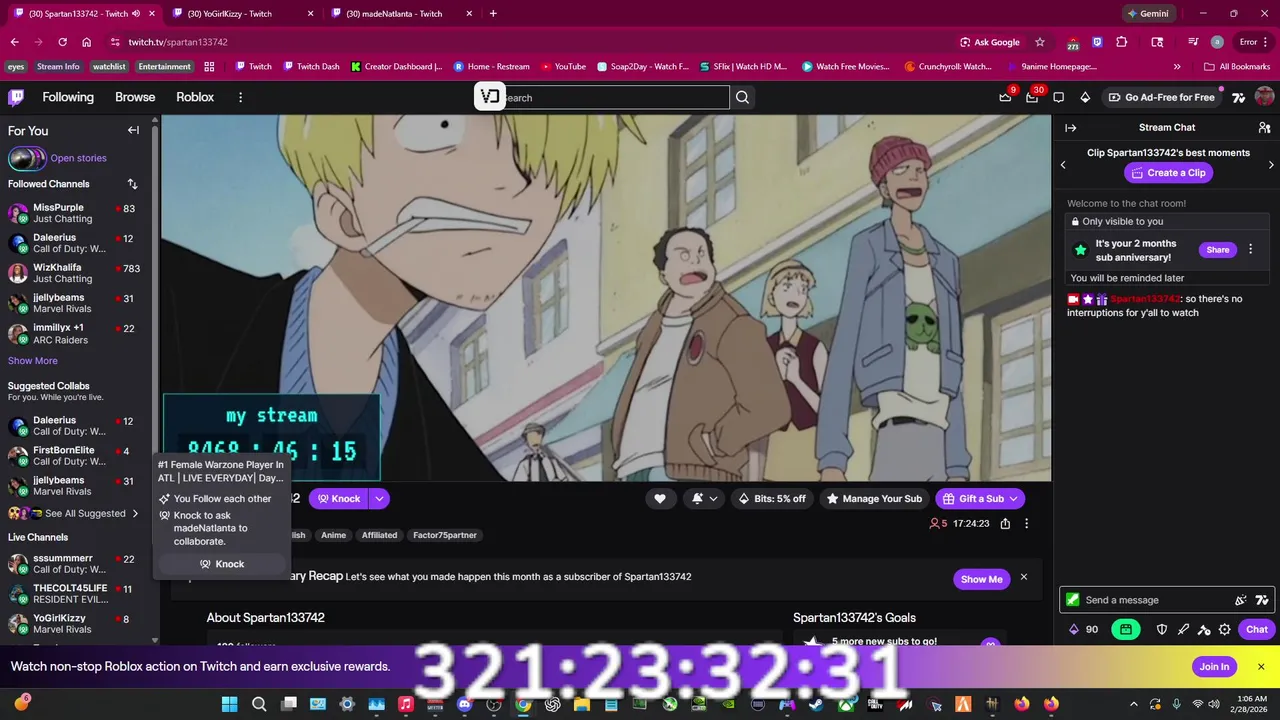This screenshot has height=720, width=1280.
Task: Collapse the left sidebar arrow
Action: (x=133, y=130)
